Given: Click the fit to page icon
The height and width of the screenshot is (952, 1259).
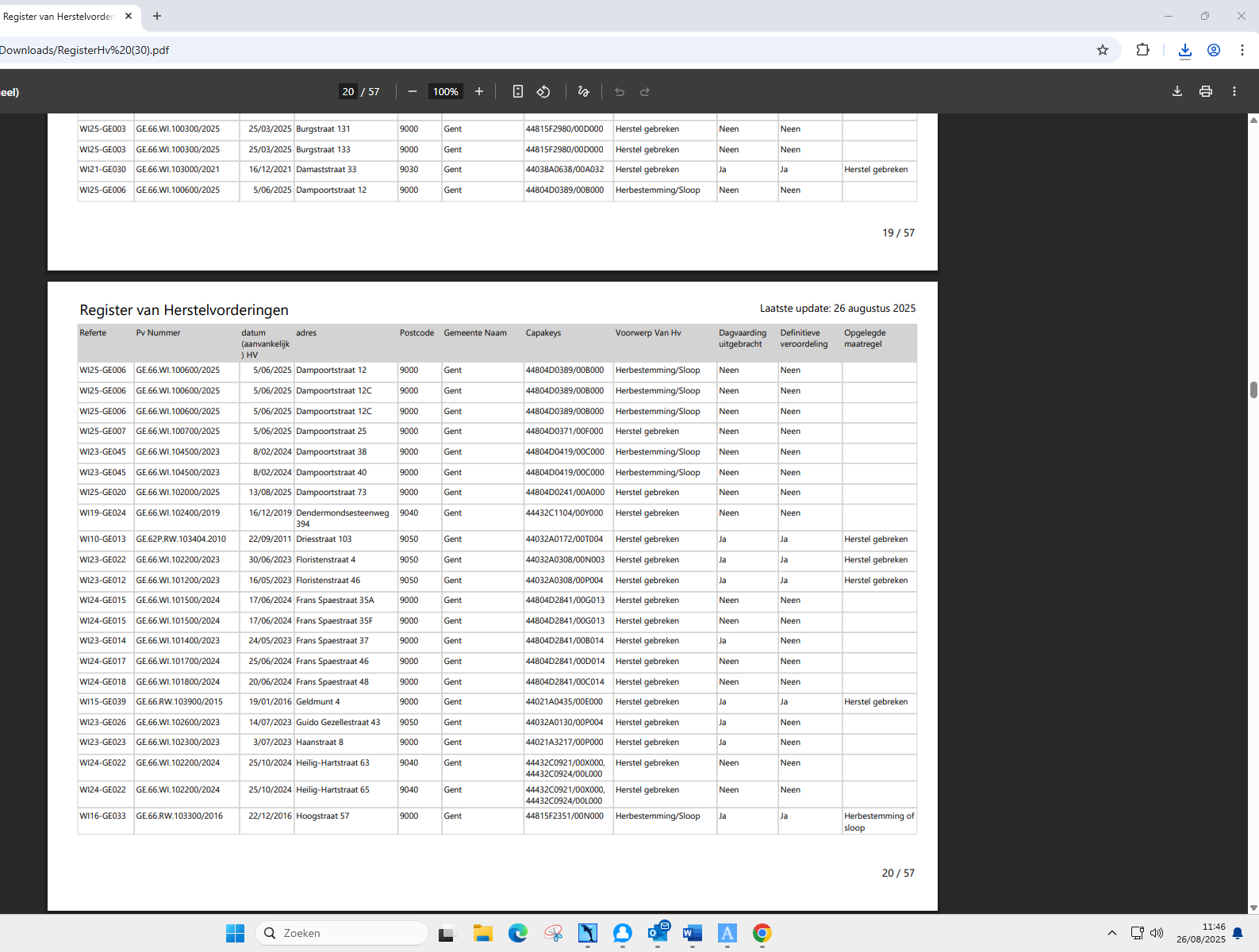Looking at the screenshot, I should click(x=518, y=92).
